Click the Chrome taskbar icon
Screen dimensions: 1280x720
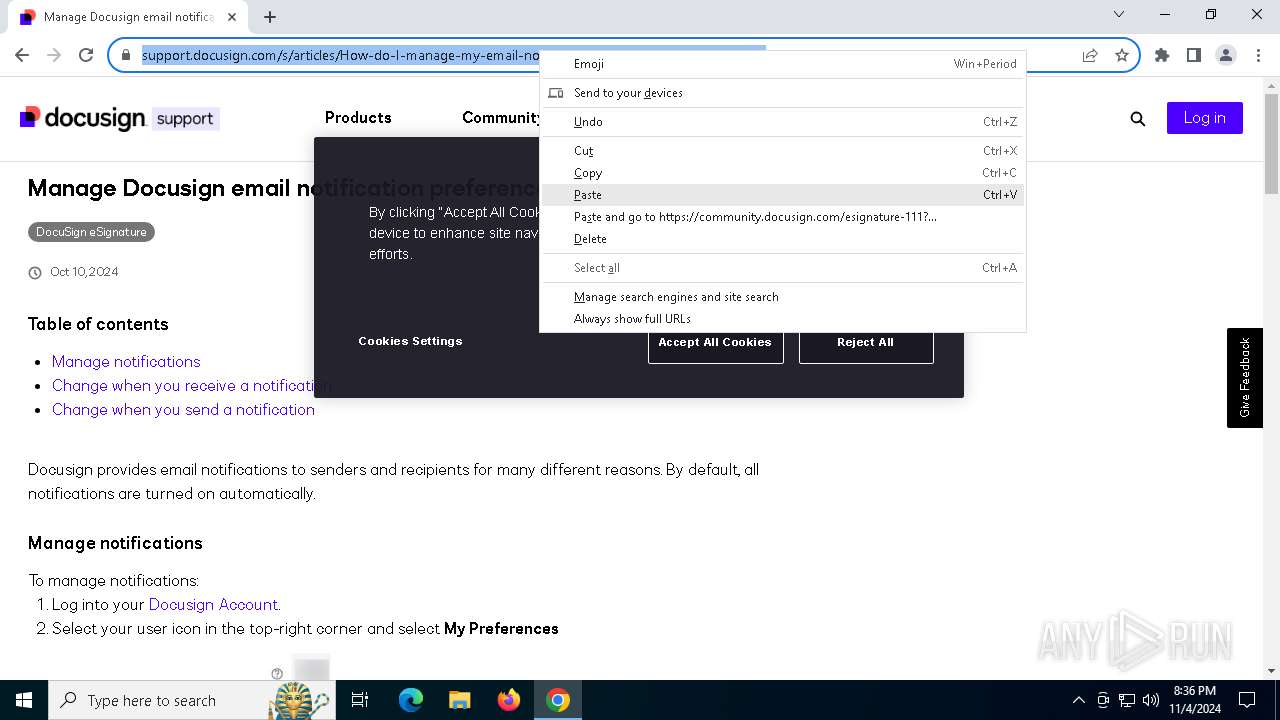point(558,700)
